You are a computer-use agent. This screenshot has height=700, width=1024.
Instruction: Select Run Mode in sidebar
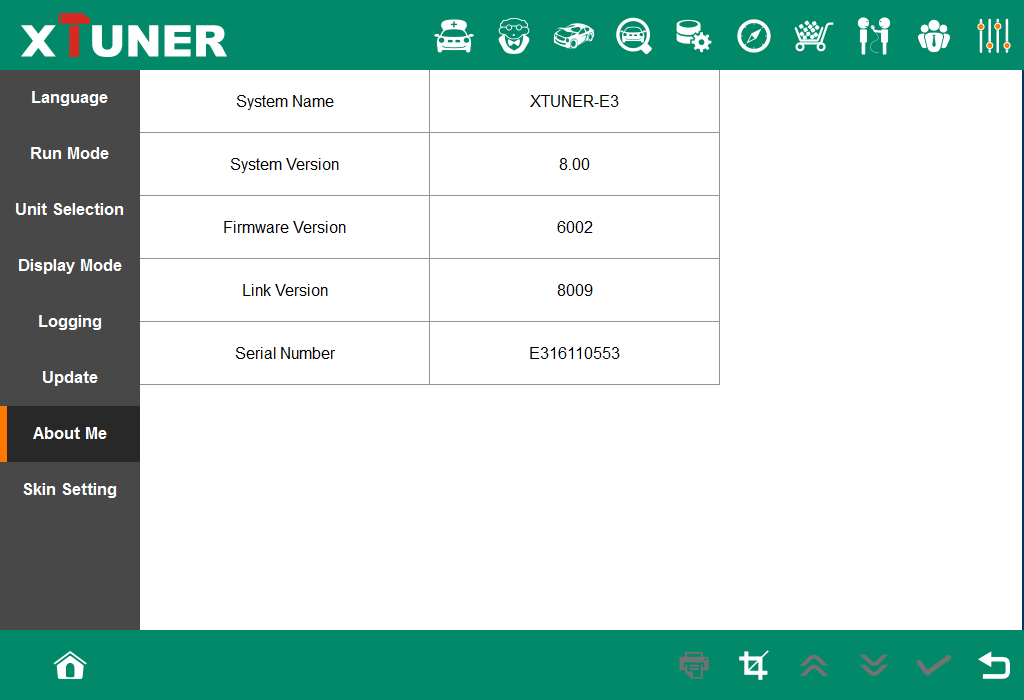(x=70, y=153)
